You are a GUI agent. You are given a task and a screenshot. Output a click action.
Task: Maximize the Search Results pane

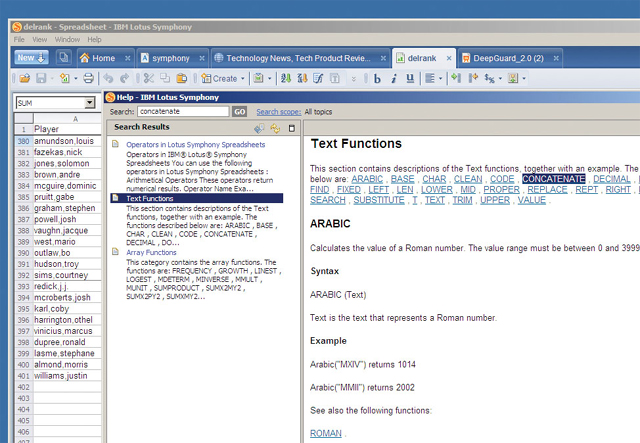tap(291, 128)
